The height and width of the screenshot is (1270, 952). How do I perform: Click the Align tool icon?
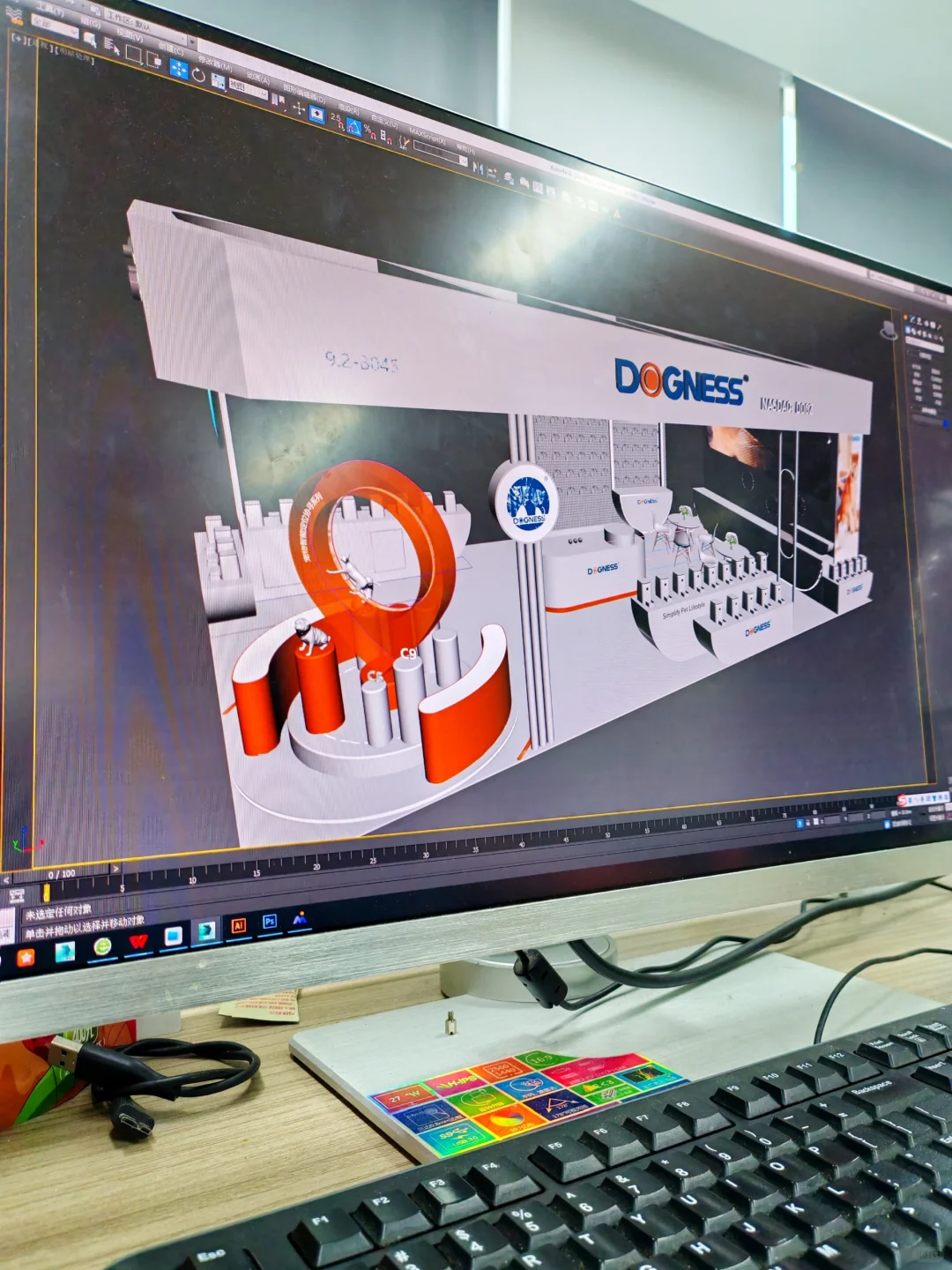click(492, 172)
